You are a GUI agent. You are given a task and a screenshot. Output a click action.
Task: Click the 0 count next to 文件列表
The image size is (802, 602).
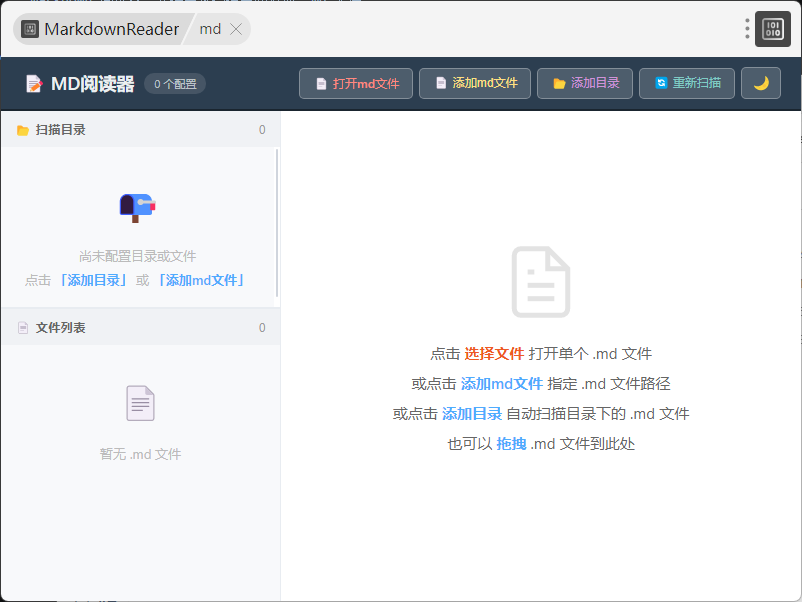[262, 328]
